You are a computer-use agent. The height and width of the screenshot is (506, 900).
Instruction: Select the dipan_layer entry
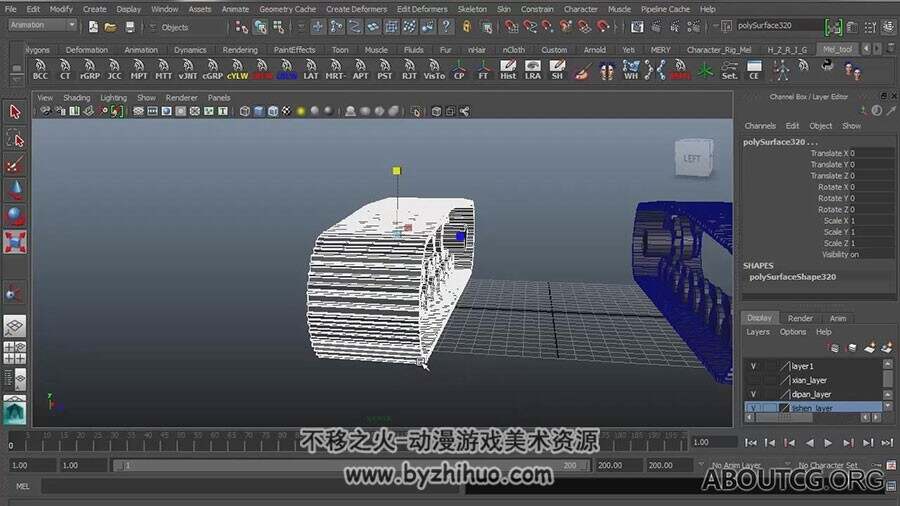tap(813, 394)
